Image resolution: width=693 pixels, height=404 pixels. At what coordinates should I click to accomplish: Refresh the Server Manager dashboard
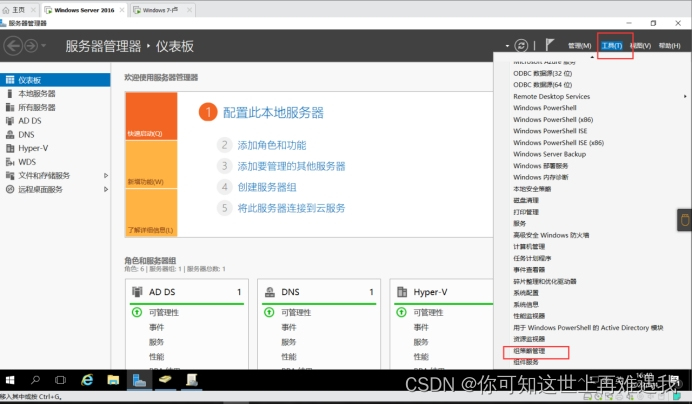[x=522, y=46]
